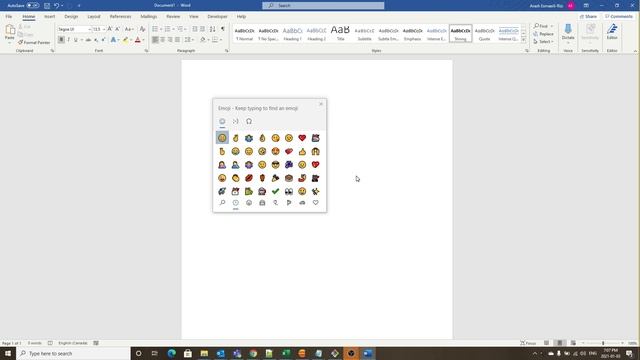The width and height of the screenshot is (640, 360).
Task: Toggle Underline formatting
Action: tap(76, 40)
